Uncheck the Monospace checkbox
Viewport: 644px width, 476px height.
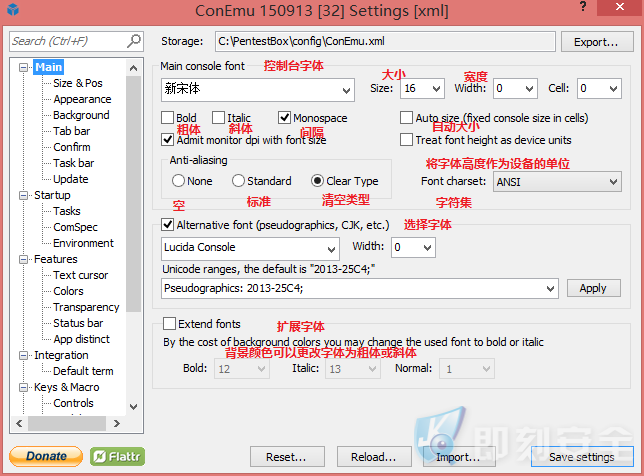pyautogui.click(x=284, y=118)
